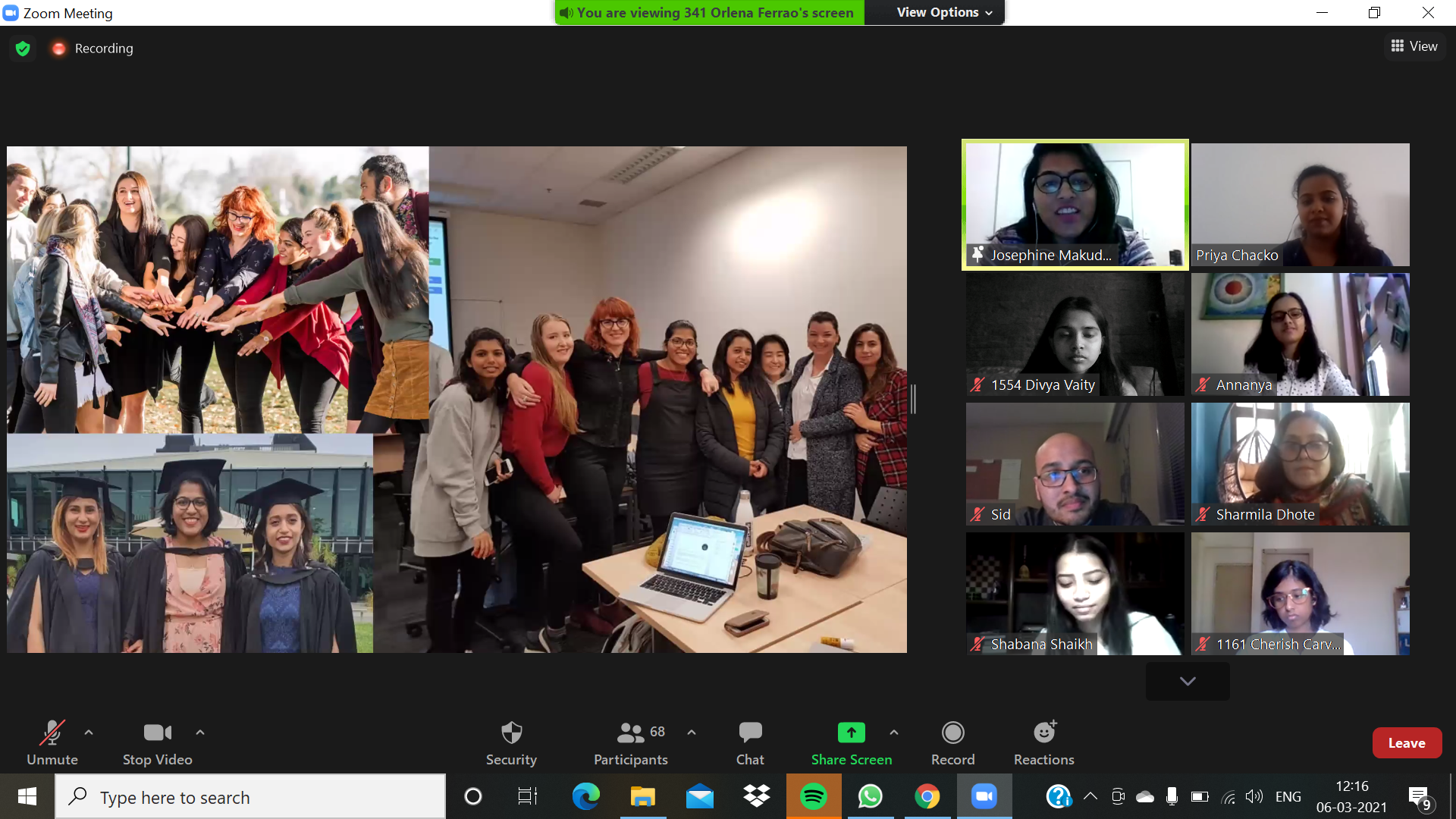The height and width of the screenshot is (819, 1456).
Task: Open Google Chrome from the taskbar
Action: coord(927,796)
